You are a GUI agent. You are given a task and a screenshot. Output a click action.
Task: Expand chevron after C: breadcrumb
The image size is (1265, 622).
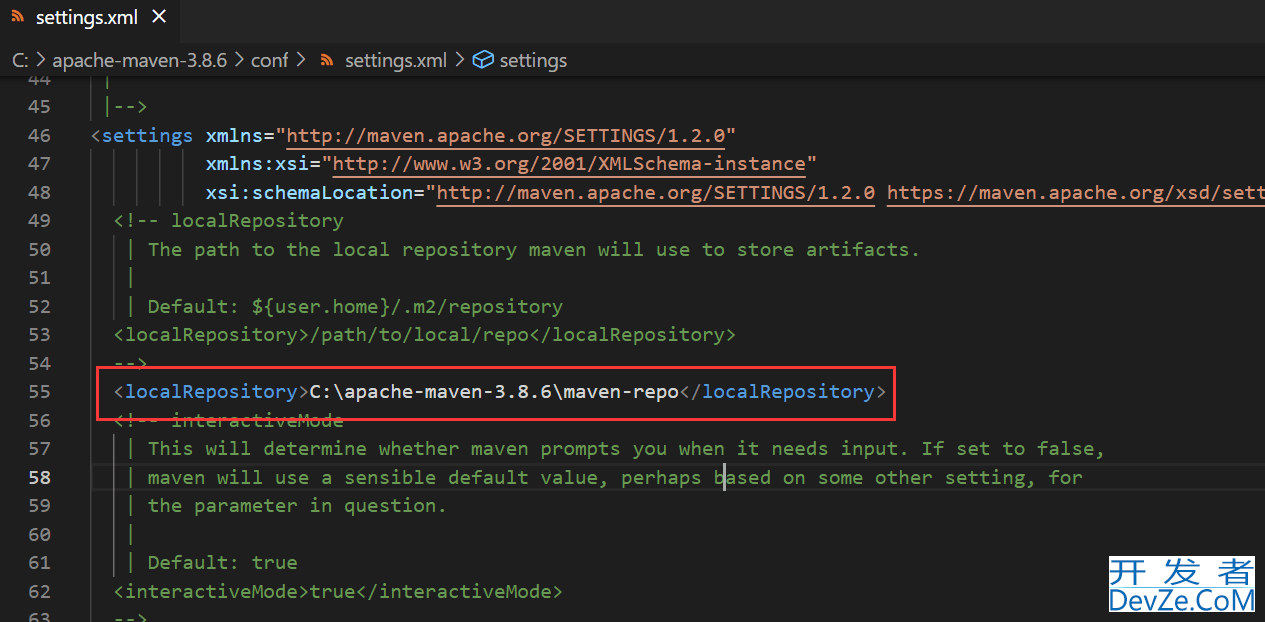pyautogui.click(x=39, y=60)
